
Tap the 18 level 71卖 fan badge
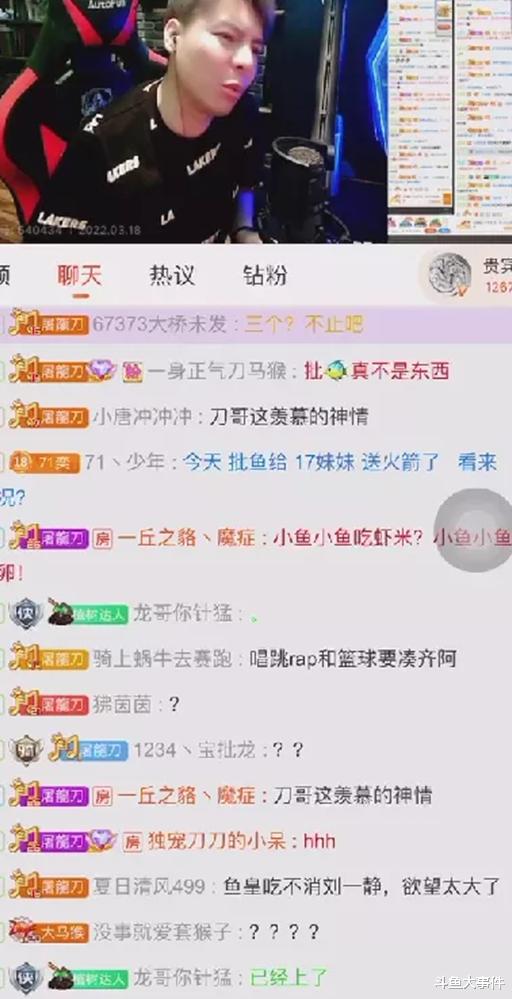pyautogui.click(x=45, y=463)
